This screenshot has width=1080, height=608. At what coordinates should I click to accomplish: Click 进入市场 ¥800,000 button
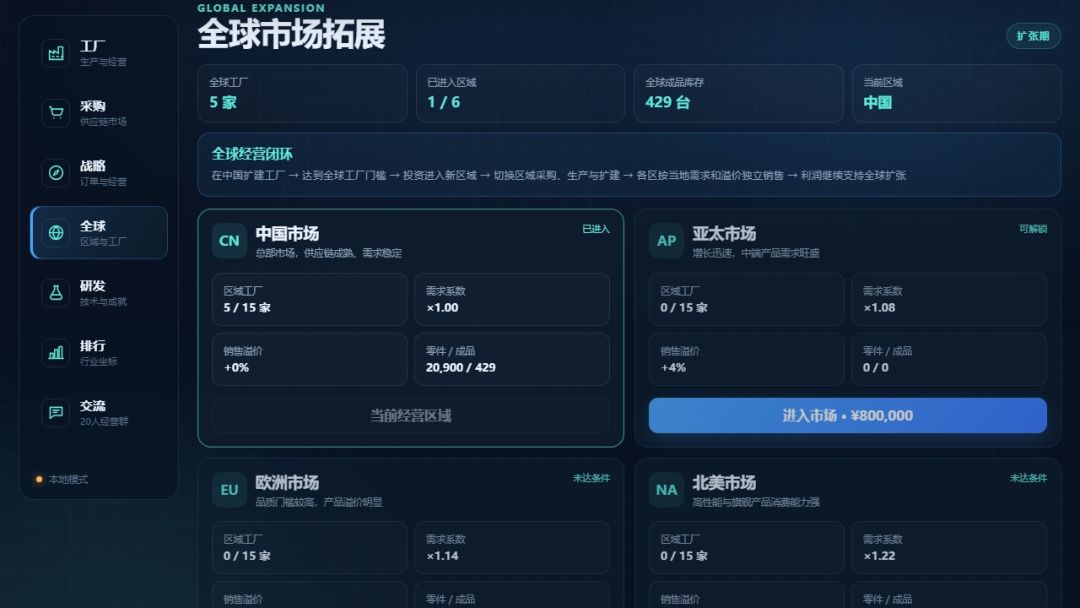(x=847, y=415)
